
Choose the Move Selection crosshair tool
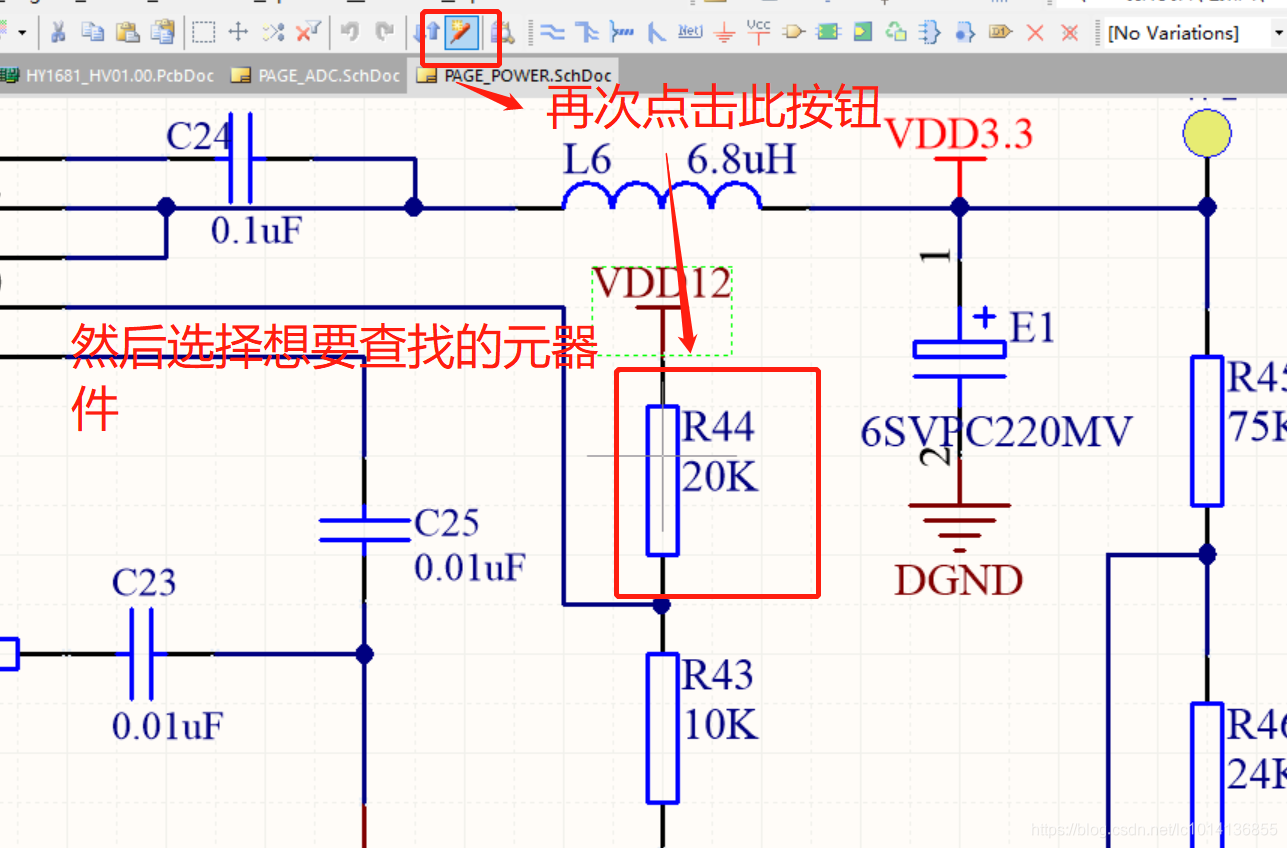pos(238,32)
